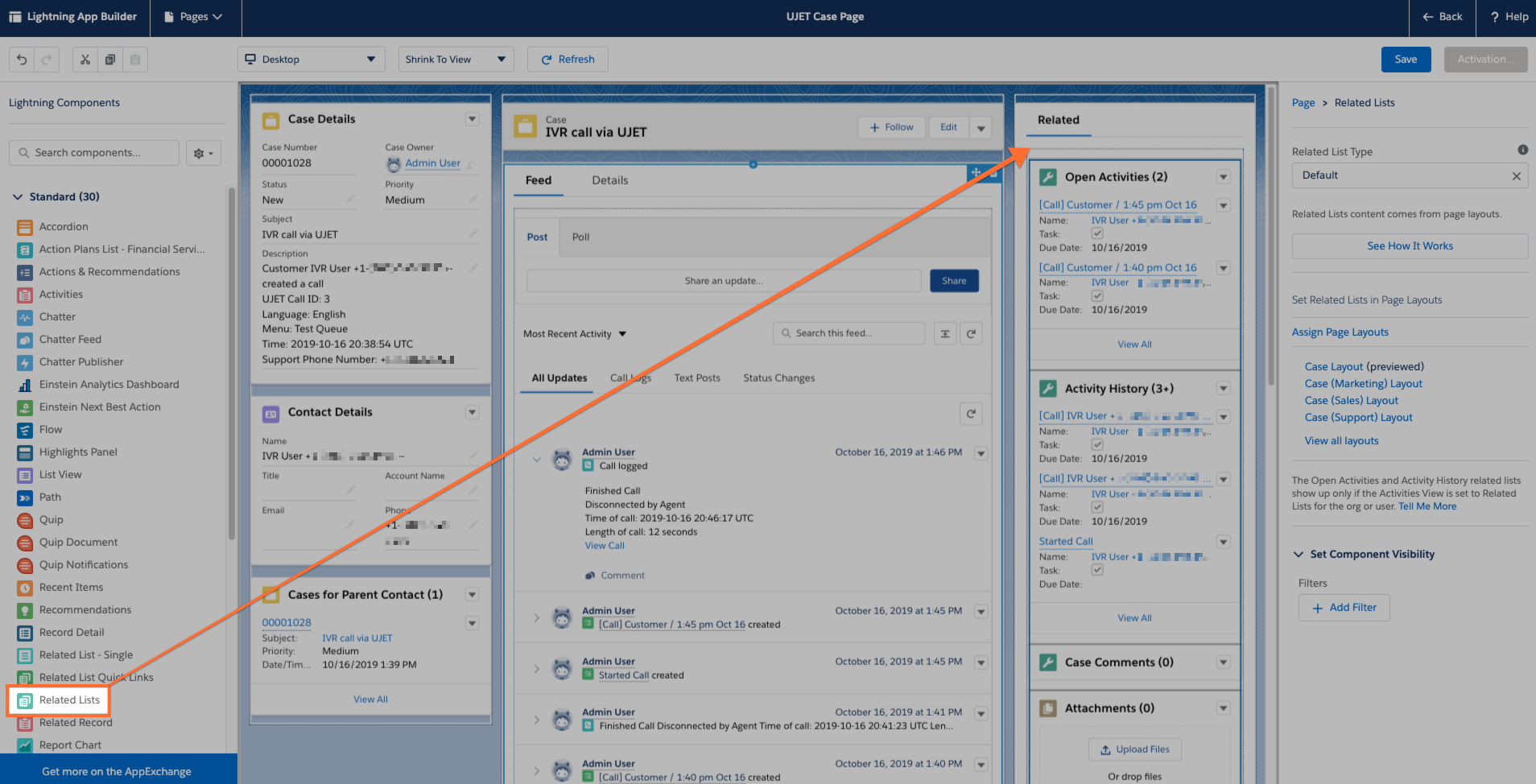Click the Attachments panel icon

pos(1048,708)
